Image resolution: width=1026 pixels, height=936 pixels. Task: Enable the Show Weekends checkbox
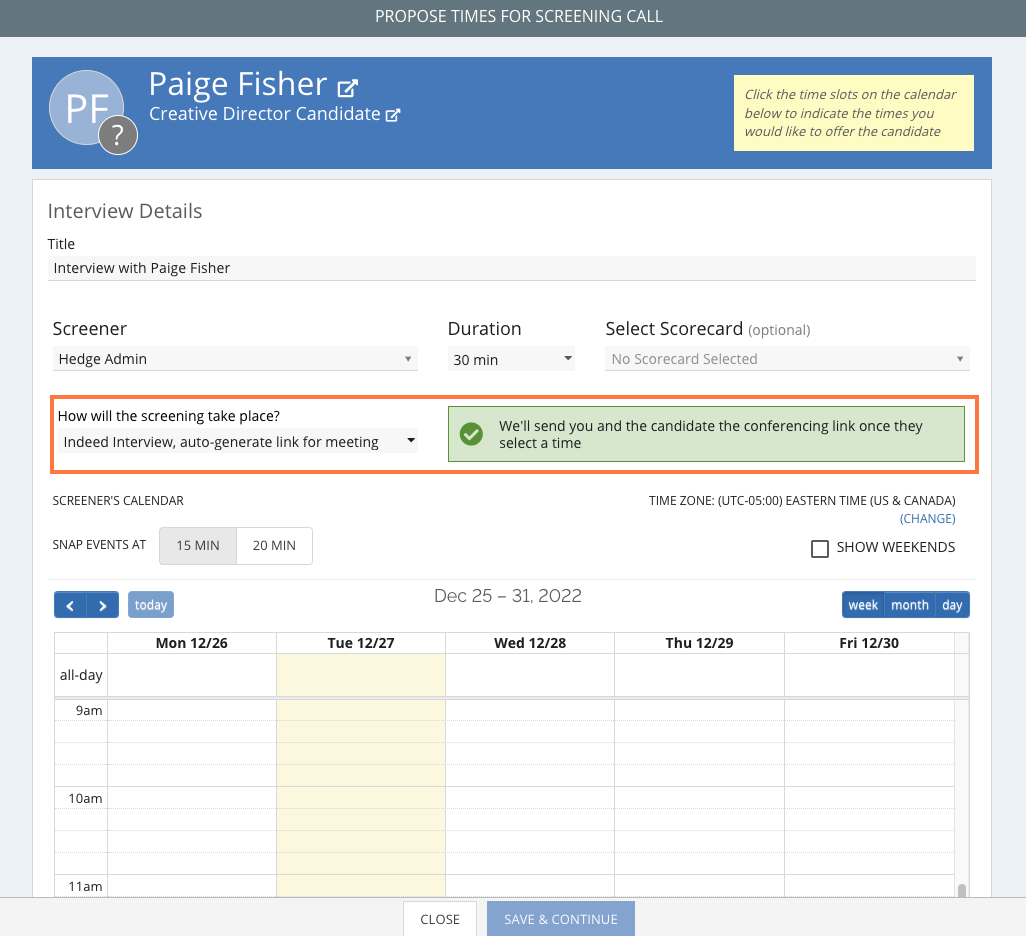[820, 549]
